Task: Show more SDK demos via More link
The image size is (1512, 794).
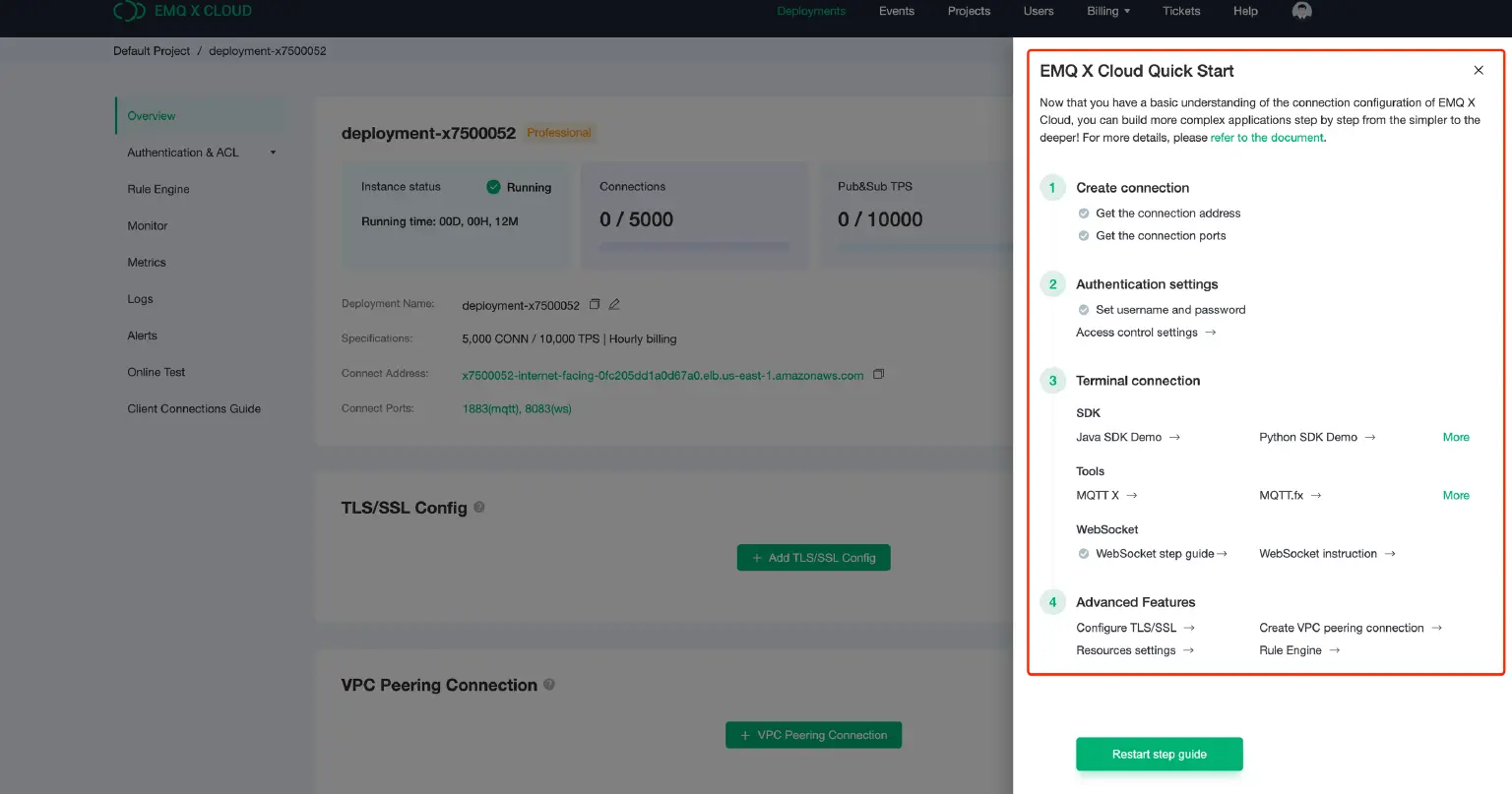Action: click(1455, 437)
